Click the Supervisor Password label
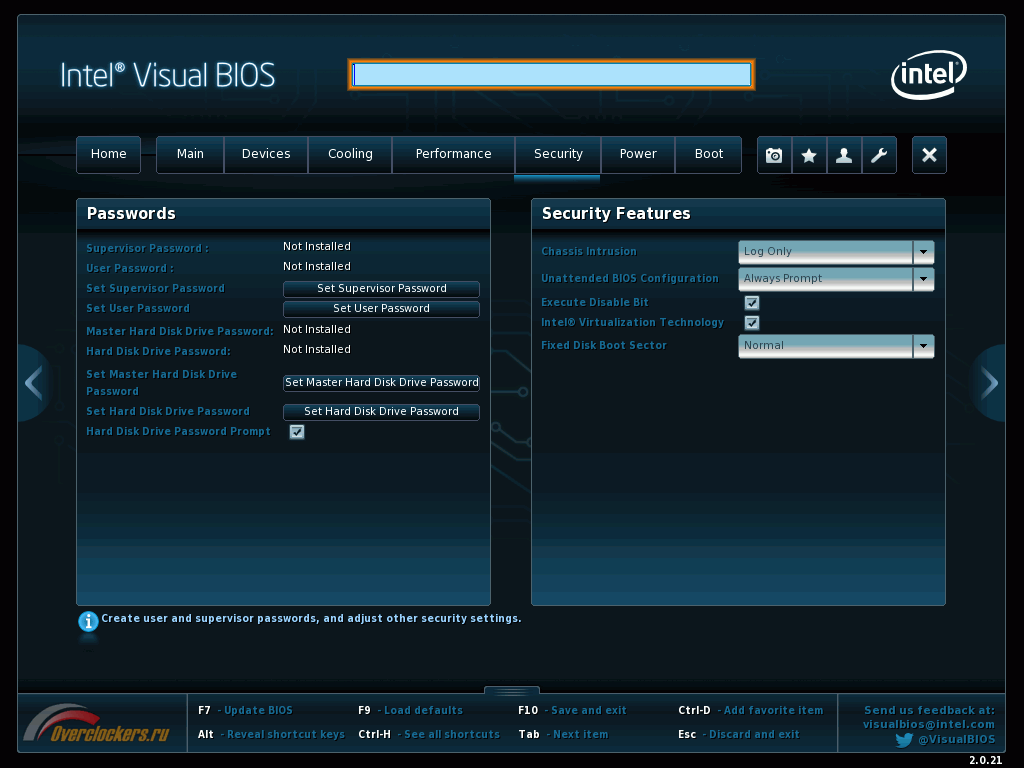This screenshot has width=1024, height=768. pos(148,248)
